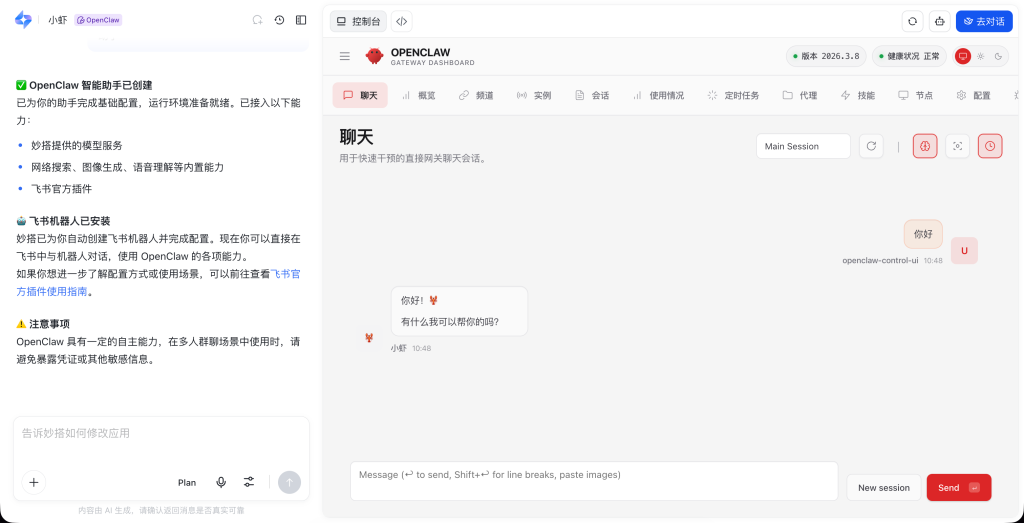Toggle the sidebar layout icon in left header
The height and width of the screenshot is (523, 1024).
(301, 20)
